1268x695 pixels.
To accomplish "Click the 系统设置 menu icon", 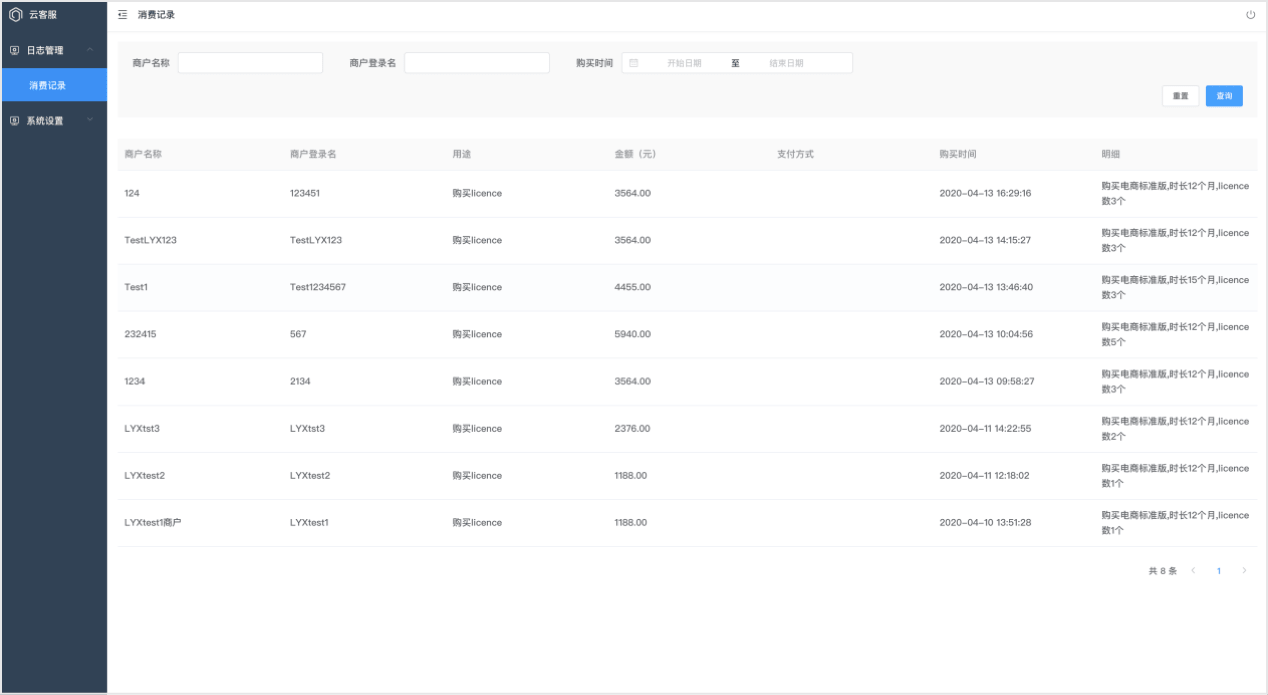I will coord(14,121).
